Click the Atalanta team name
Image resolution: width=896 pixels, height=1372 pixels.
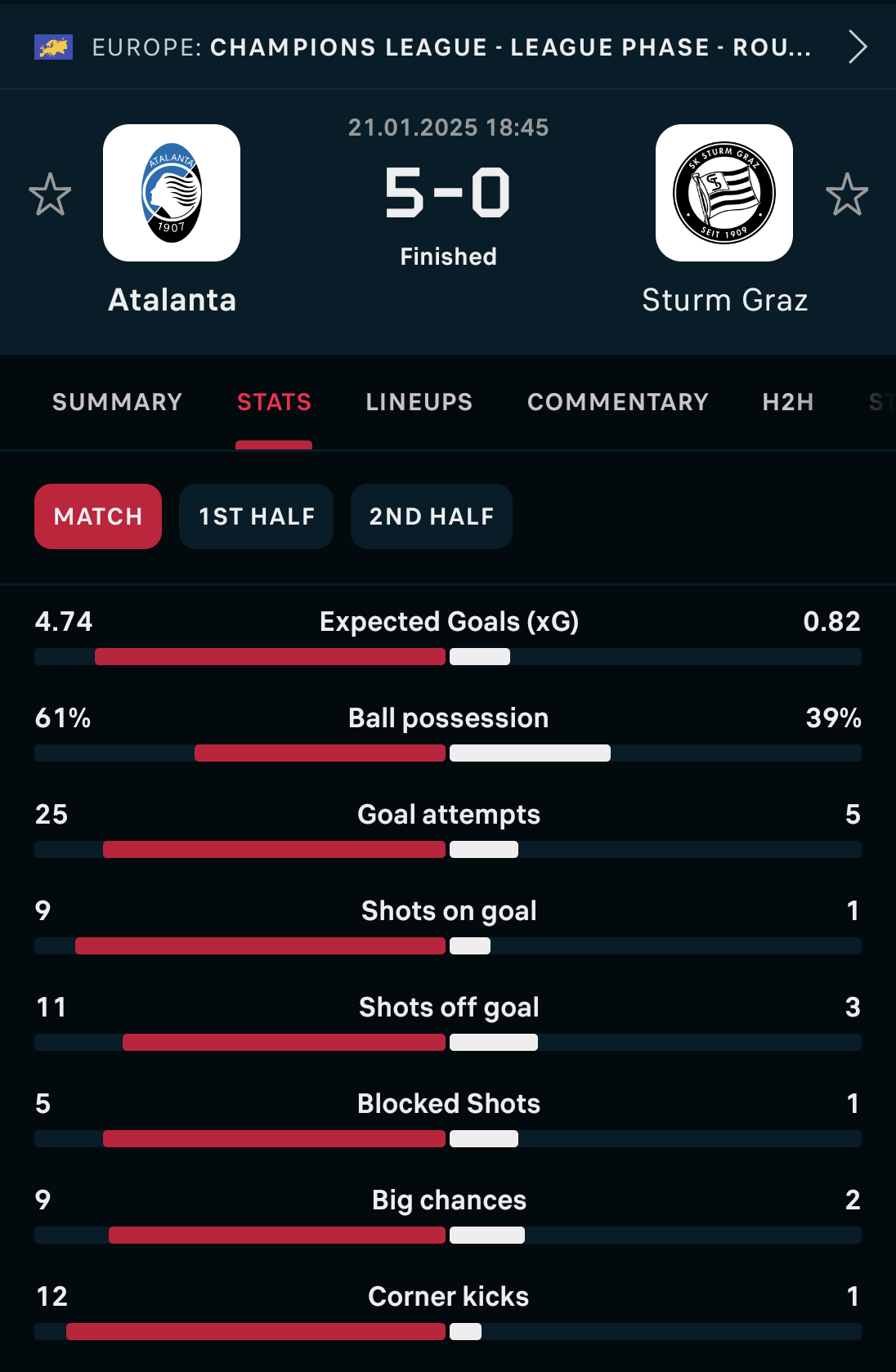tap(172, 300)
